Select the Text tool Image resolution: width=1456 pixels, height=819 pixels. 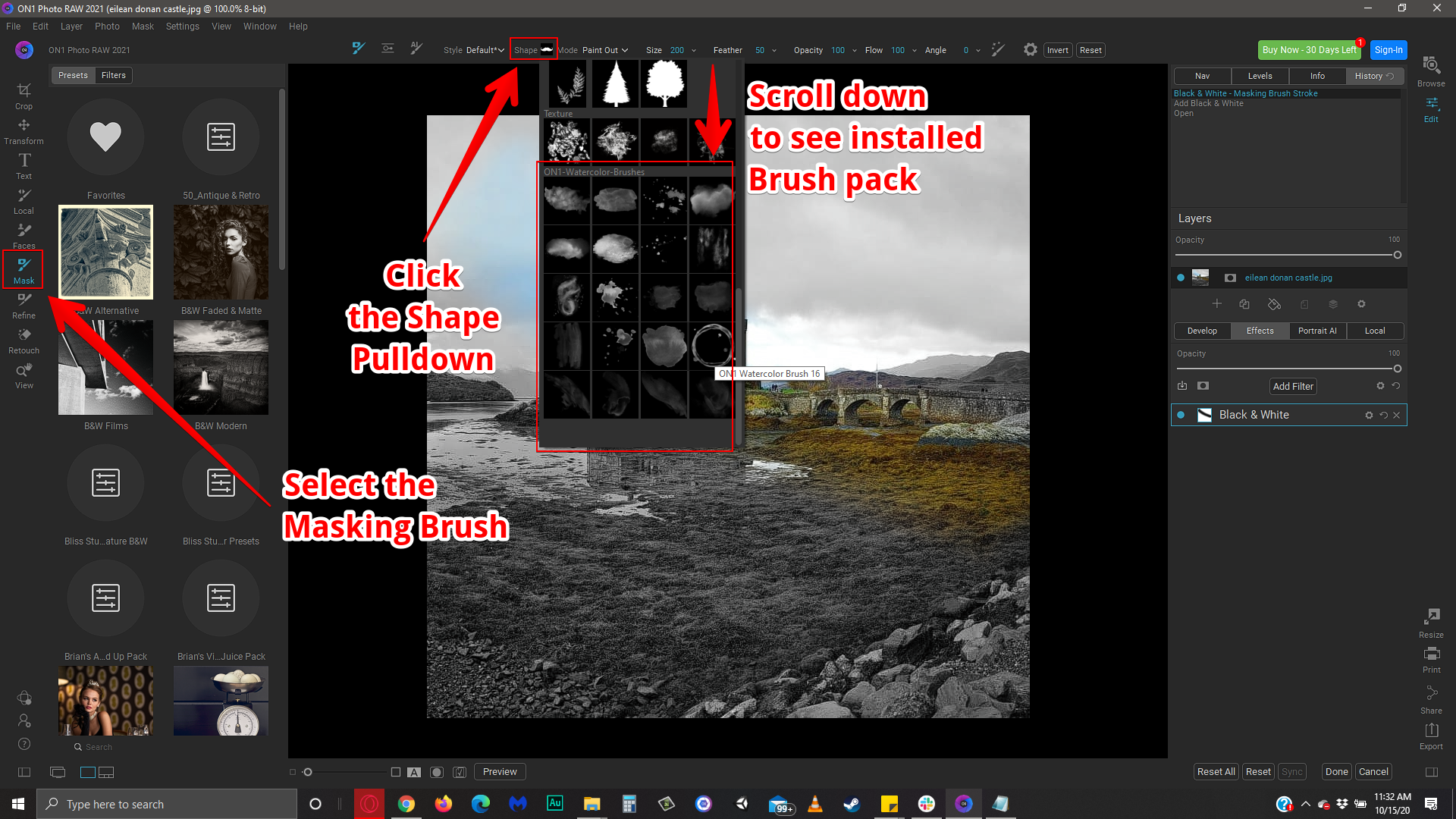tap(24, 165)
